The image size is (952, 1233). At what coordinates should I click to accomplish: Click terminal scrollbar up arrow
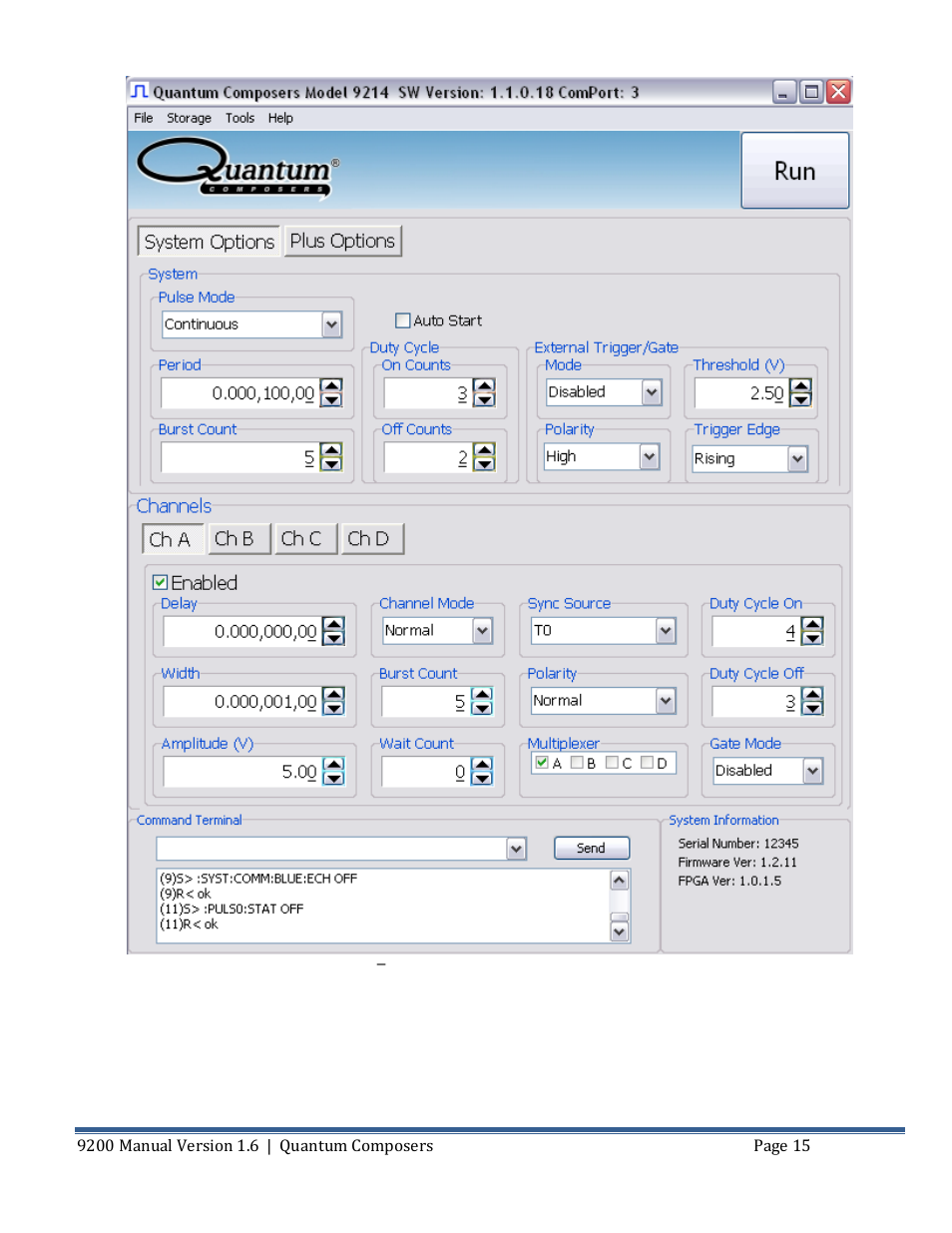619,880
